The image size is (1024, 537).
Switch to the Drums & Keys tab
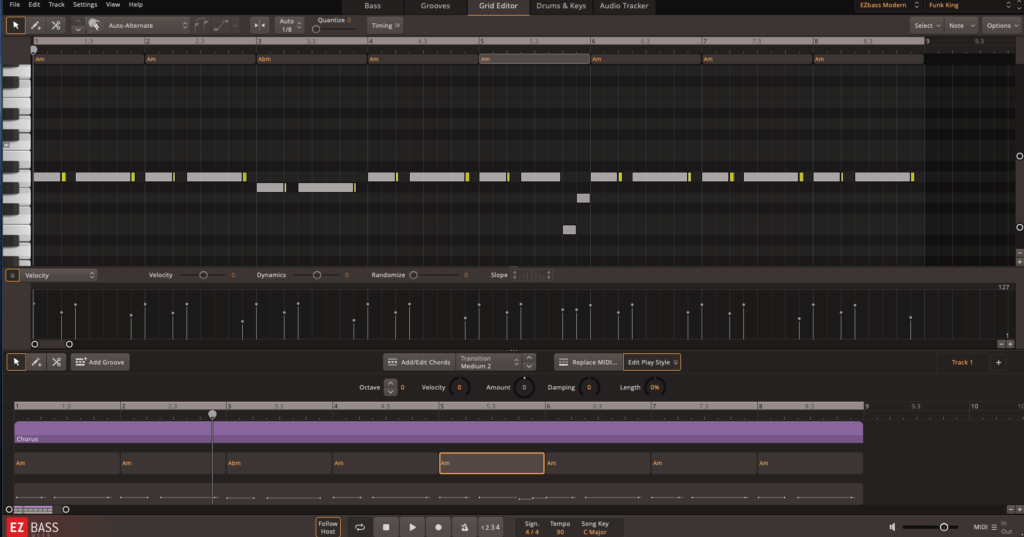(561, 6)
